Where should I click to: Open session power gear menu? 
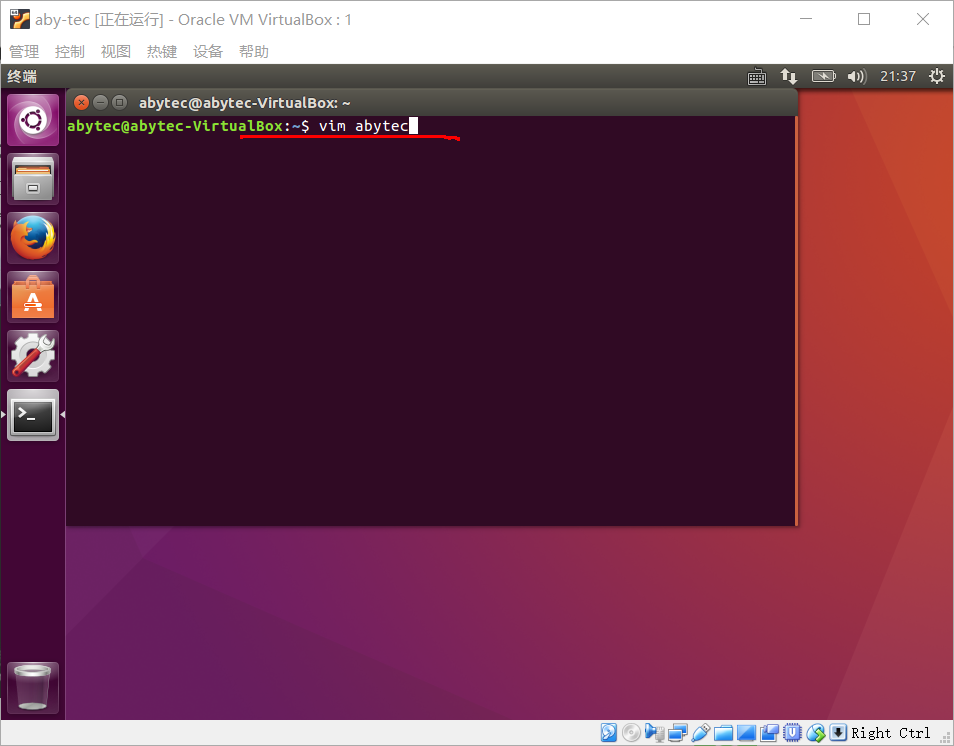pyautogui.click(x=936, y=77)
